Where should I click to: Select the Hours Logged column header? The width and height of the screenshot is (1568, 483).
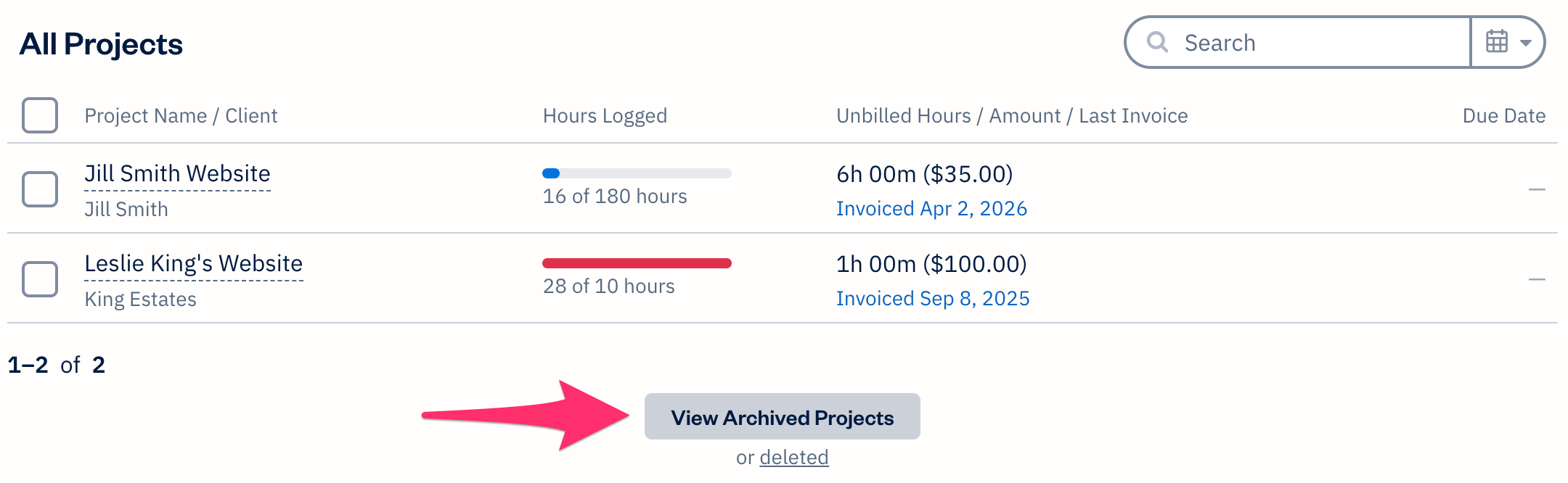605,115
